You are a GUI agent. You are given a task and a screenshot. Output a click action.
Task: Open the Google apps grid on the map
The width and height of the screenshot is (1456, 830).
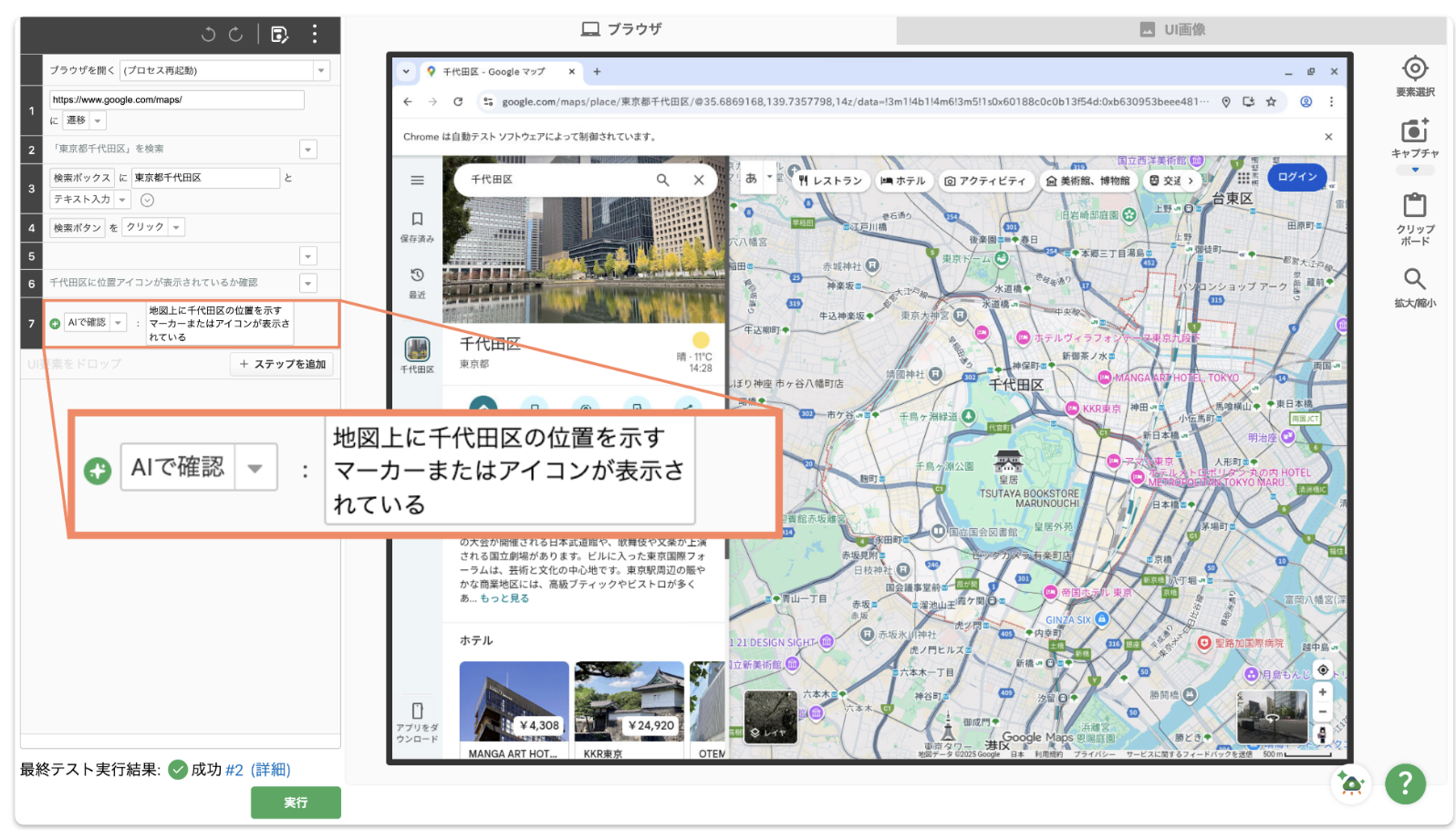pyautogui.click(x=1243, y=178)
